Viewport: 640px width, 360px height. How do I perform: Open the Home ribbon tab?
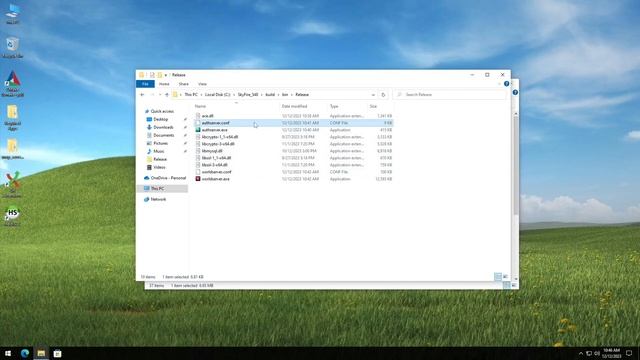click(x=164, y=84)
